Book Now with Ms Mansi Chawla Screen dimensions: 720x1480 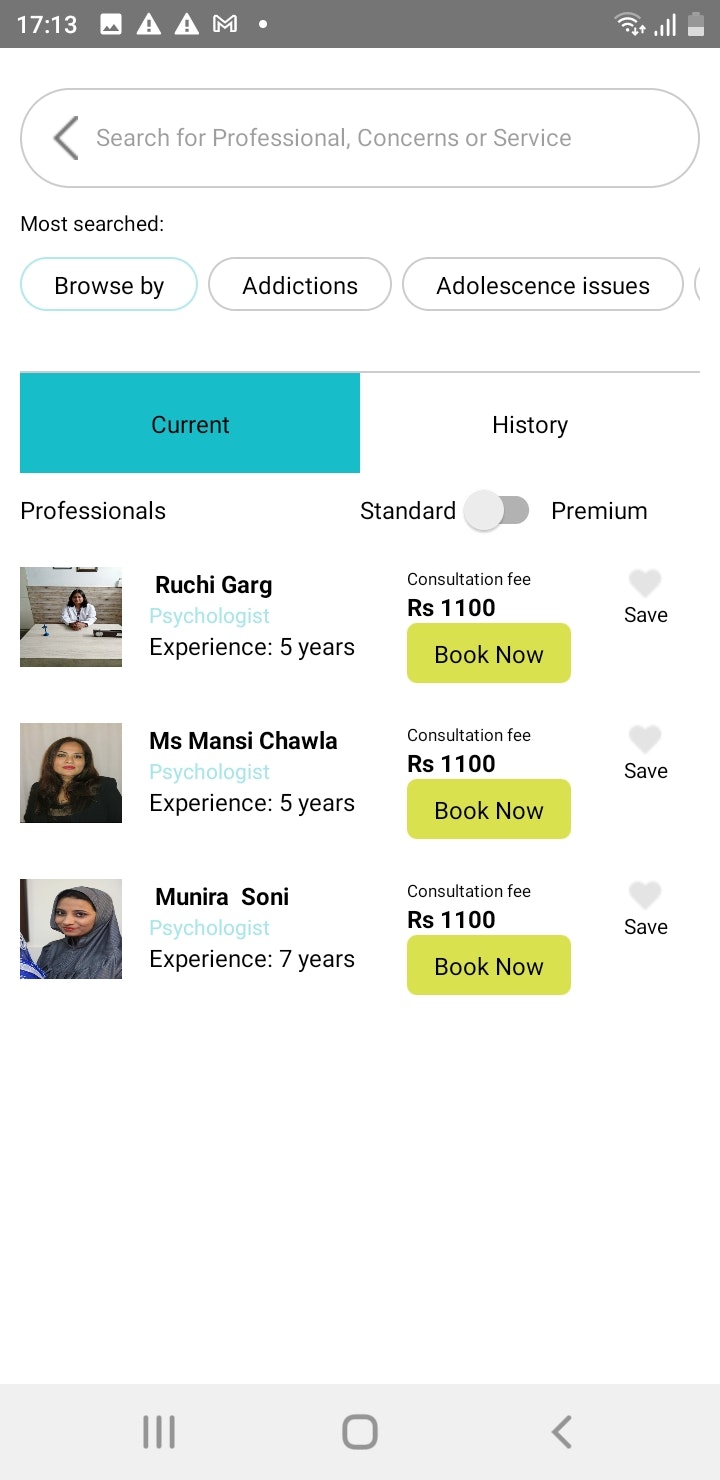click(489, 810)
